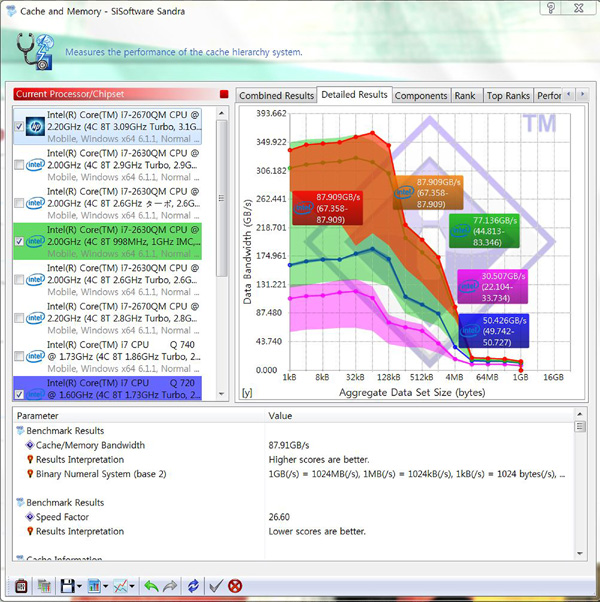Click the results panel scroll-up arrow
This screenshot has height=602, width=600.
pyautogui.click(x=580, y=414)
